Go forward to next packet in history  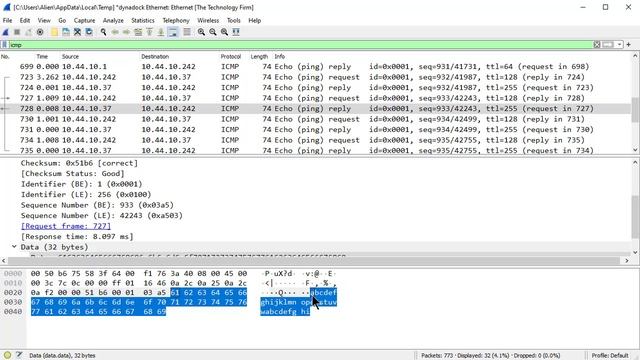click(x=127, y=32)
